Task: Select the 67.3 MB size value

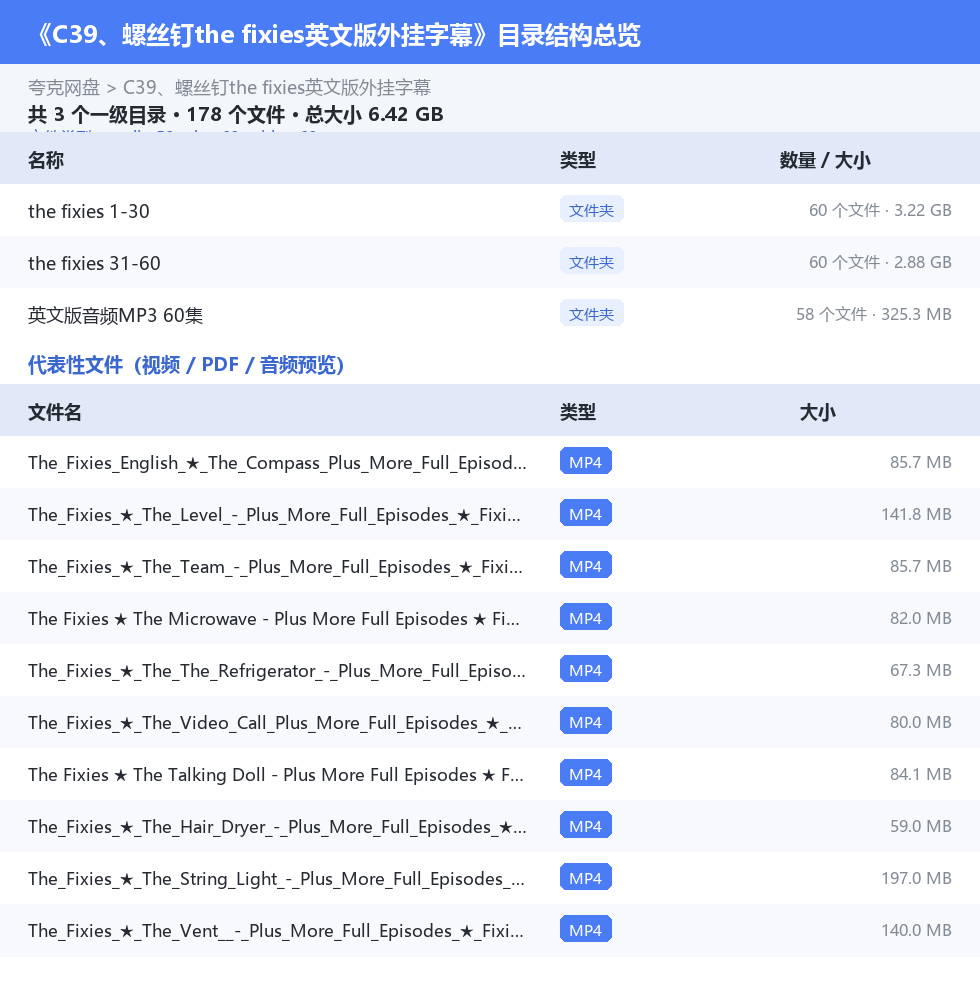Action: 920,670
